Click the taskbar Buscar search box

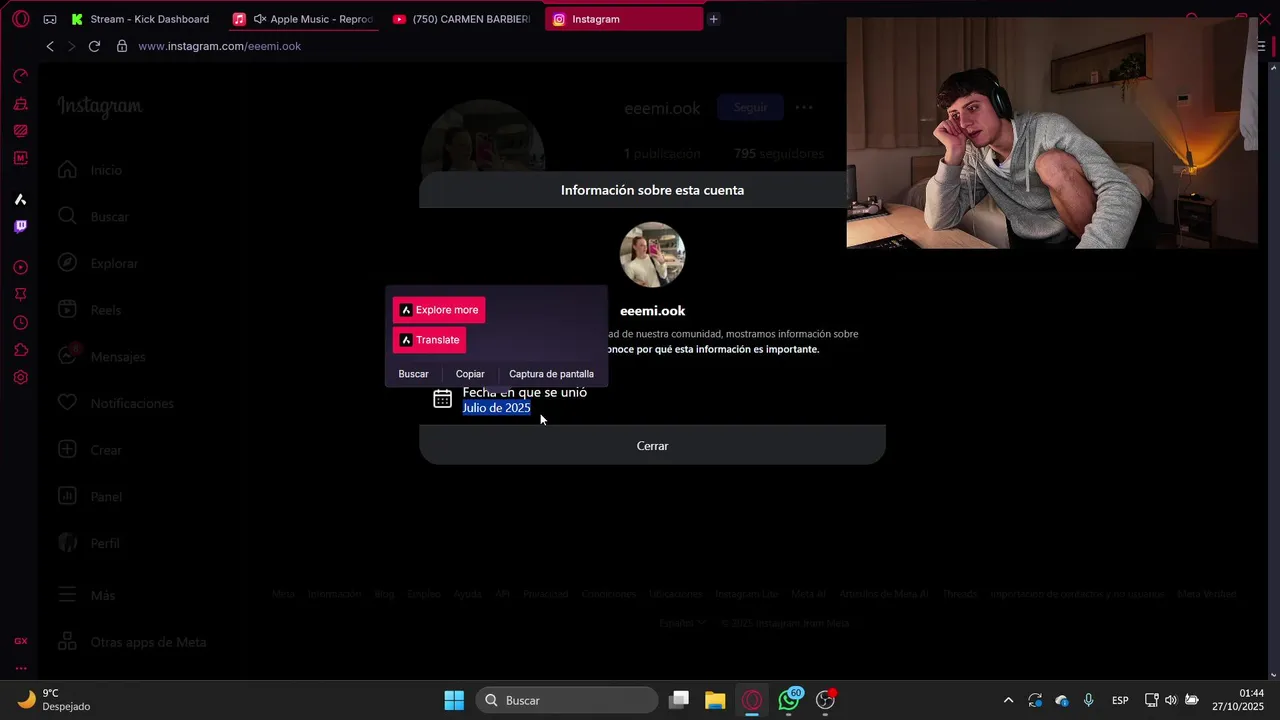pos(567,700)
